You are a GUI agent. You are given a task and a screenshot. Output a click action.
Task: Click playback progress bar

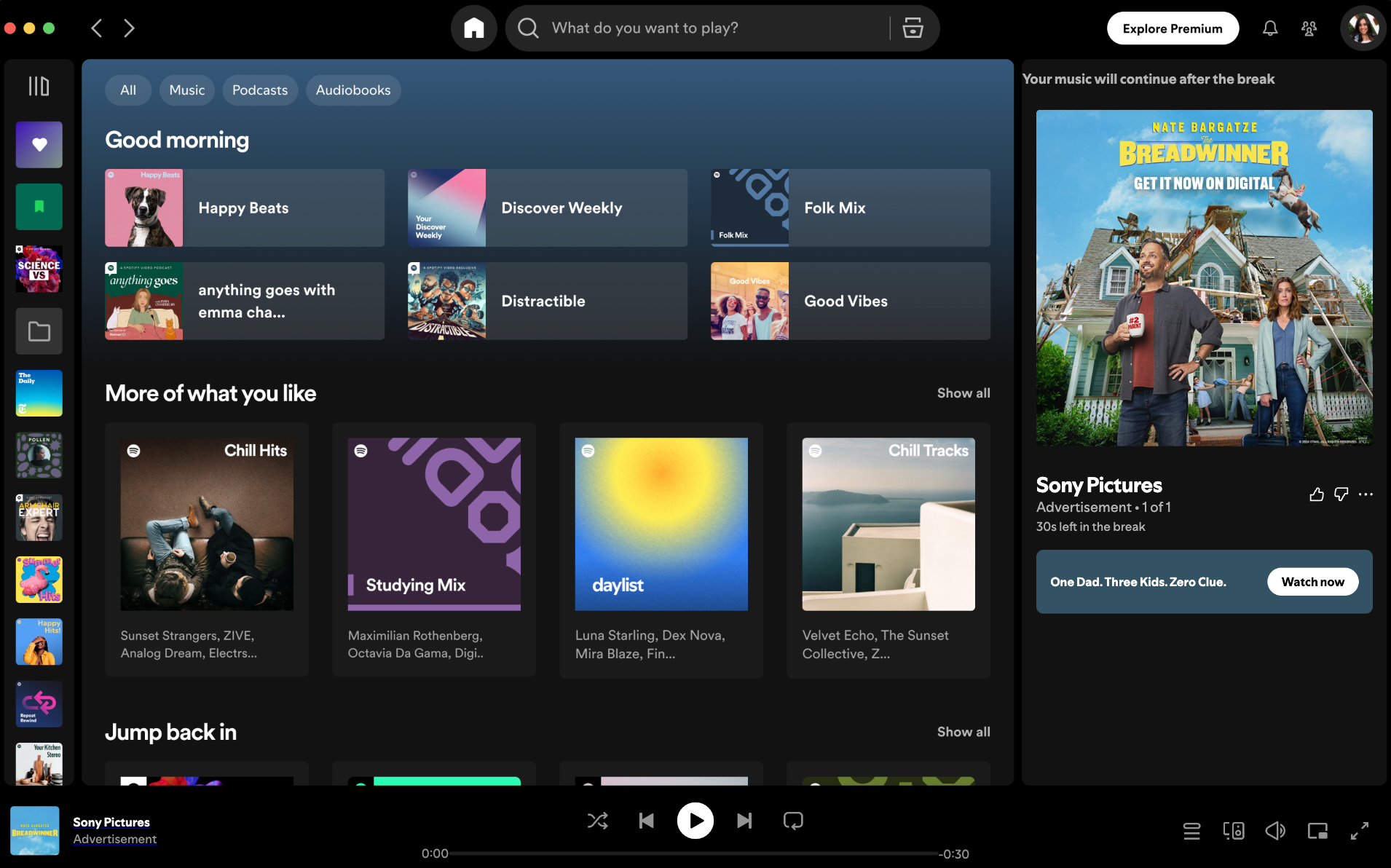pos(695,853)
